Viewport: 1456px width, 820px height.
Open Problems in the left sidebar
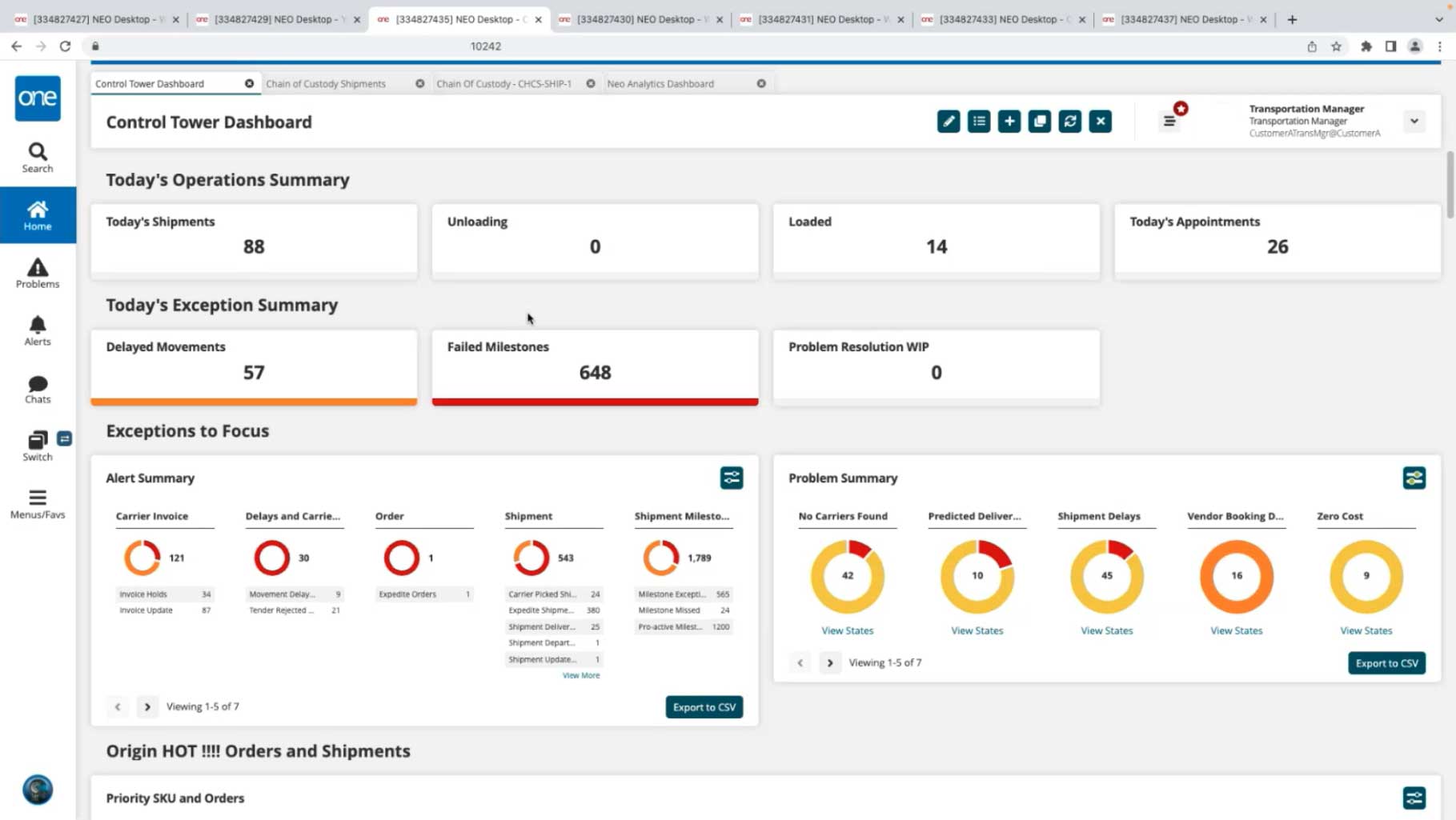tap(38, 273)
